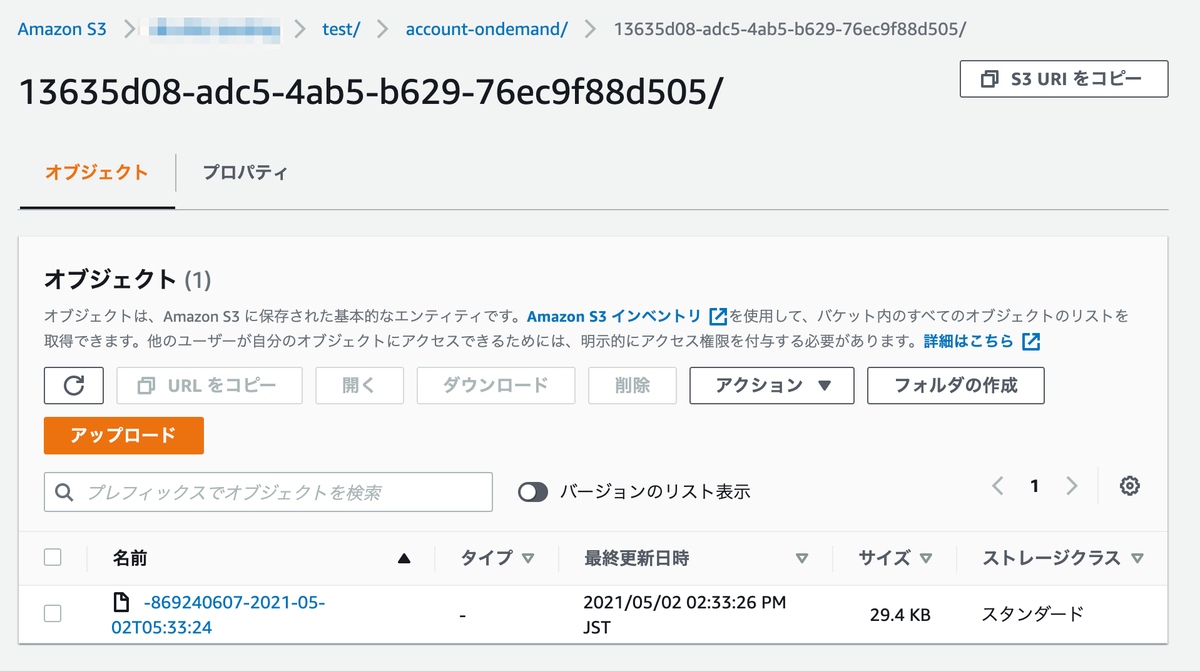Image resolution: width=1200 pixels, height=671 pixels.
Task: Sort by サイズ column arrow
Action: [926, 559]
